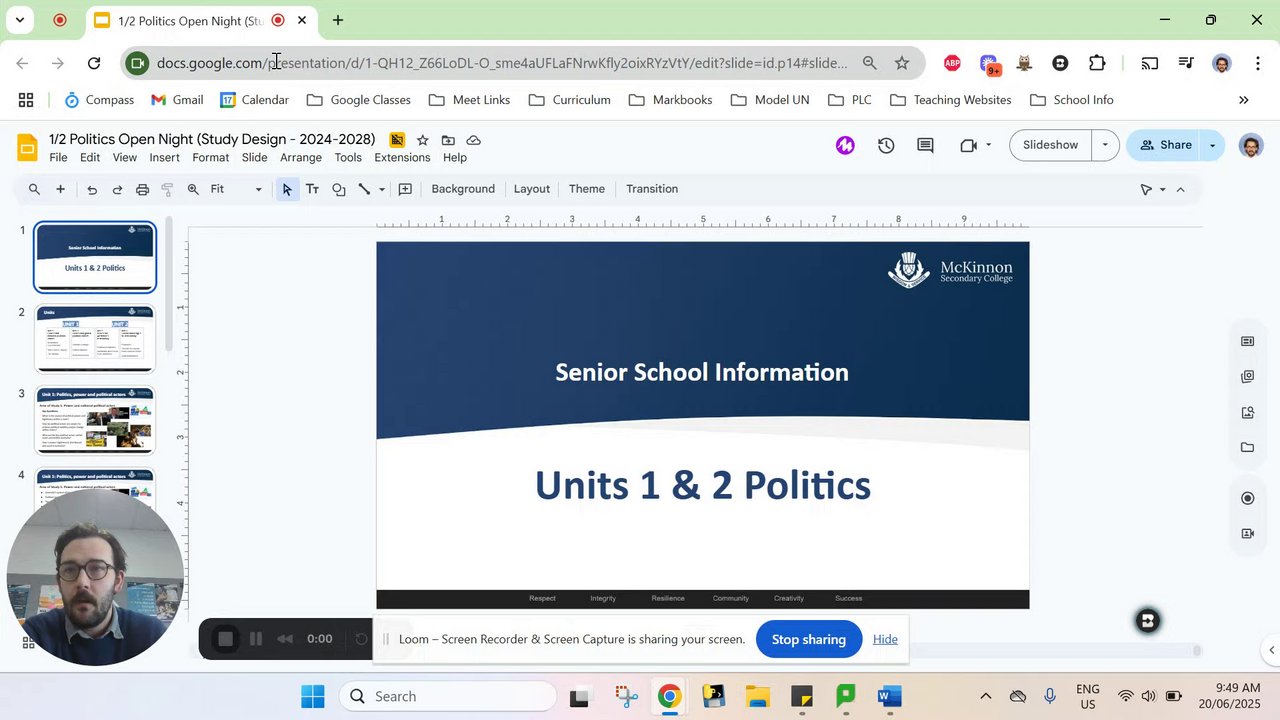Pause the Loom recording
This screenshot has width=1280, height=720.
click(256, 639)
